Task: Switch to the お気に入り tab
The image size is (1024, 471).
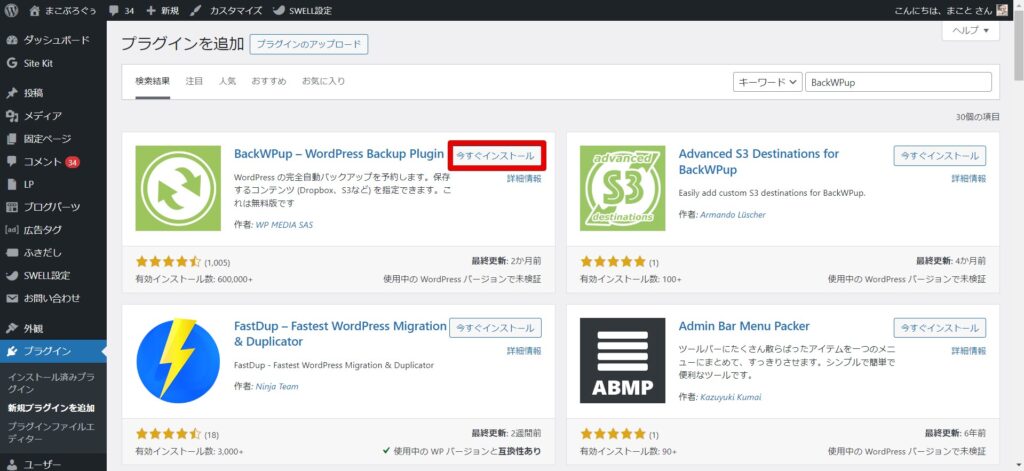Action: pos(323,82)
